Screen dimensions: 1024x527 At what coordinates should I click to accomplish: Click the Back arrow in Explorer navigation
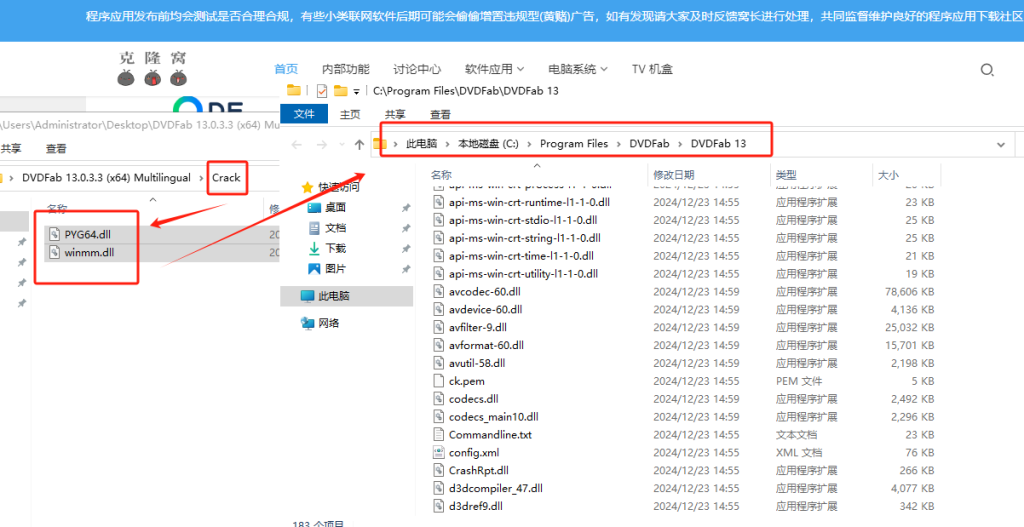[x=296, y=145]
